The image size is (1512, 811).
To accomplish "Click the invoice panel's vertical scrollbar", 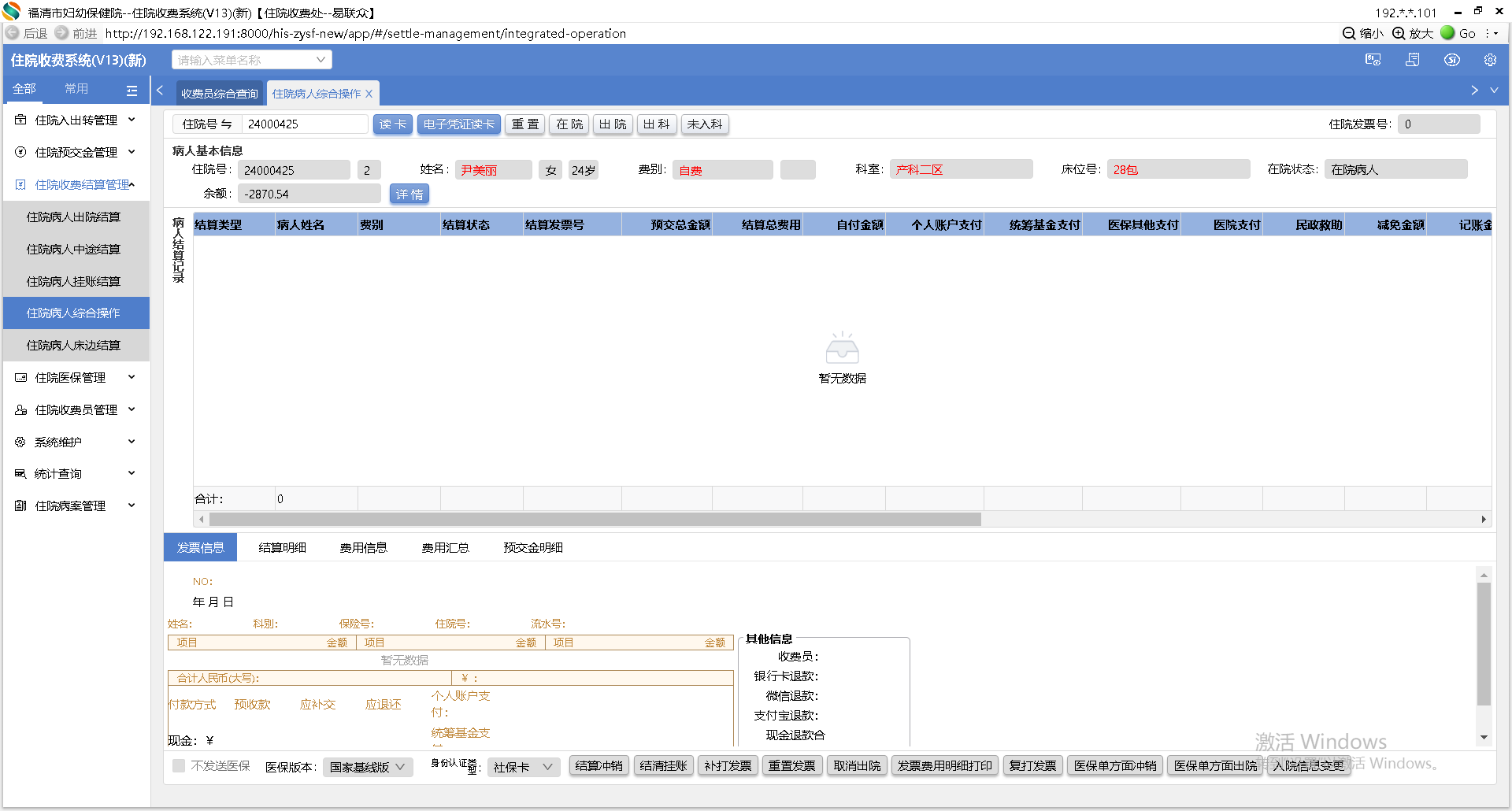I will (x=1484, y=644).
